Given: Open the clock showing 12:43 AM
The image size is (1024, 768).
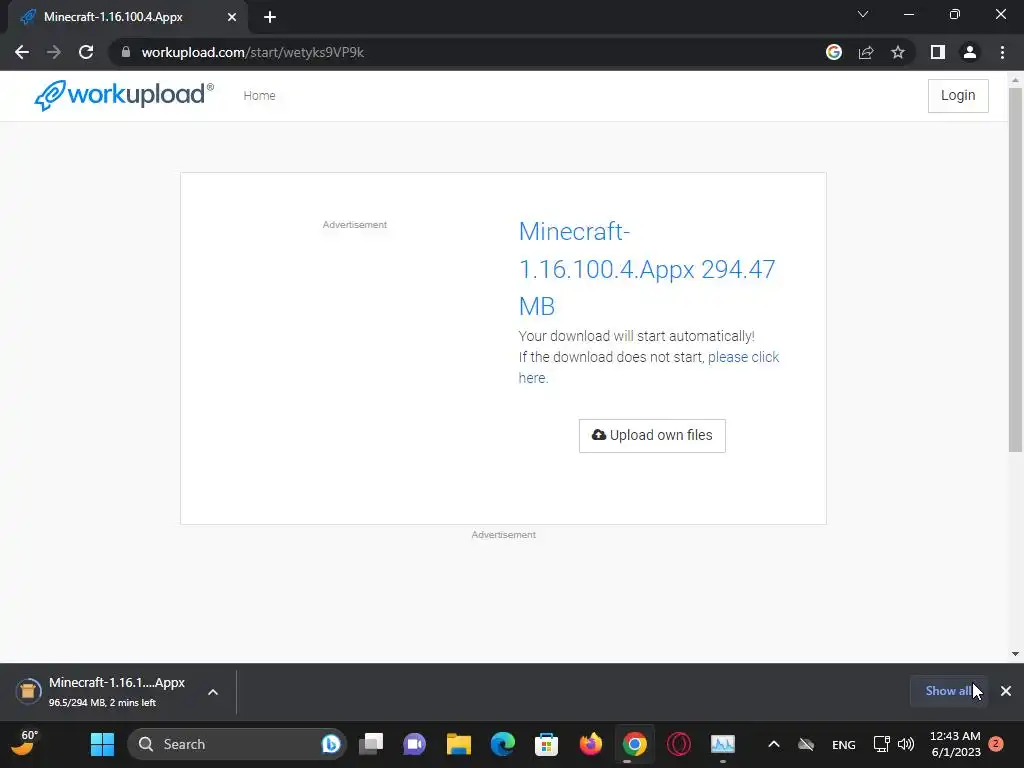Looking at the screenshot, I should coord(955,744).
